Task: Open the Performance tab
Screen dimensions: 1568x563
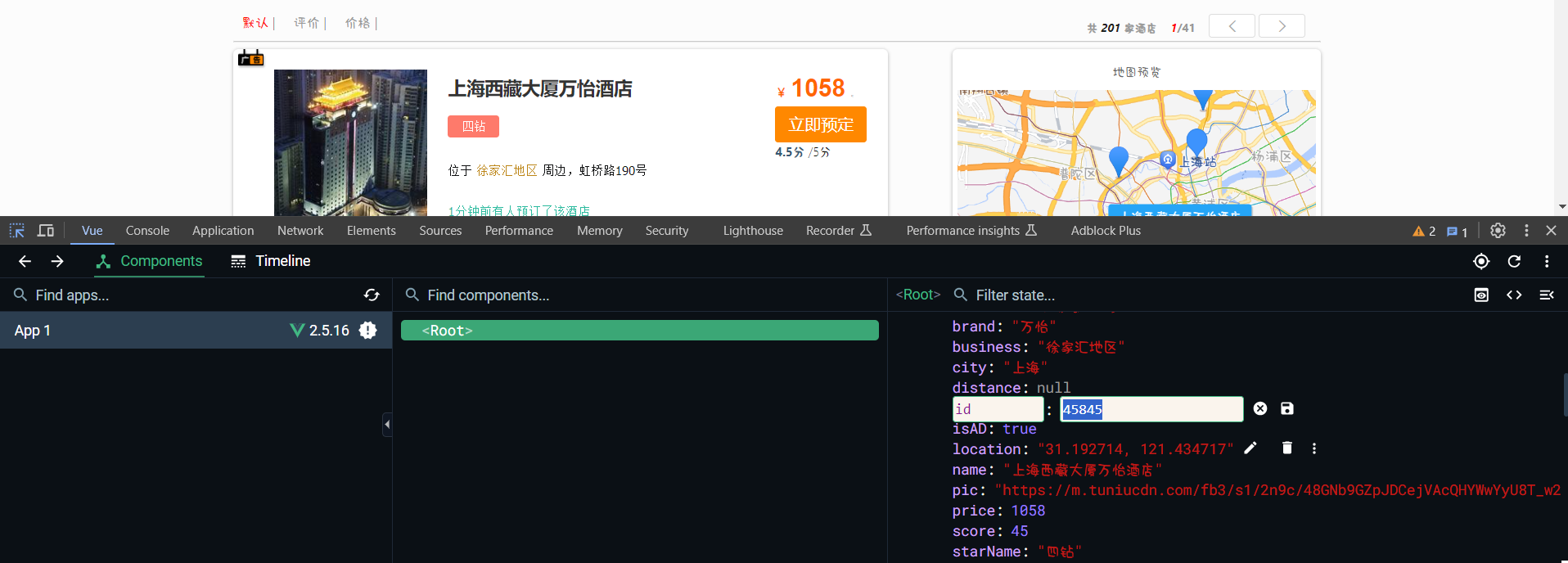Action: 519,231
